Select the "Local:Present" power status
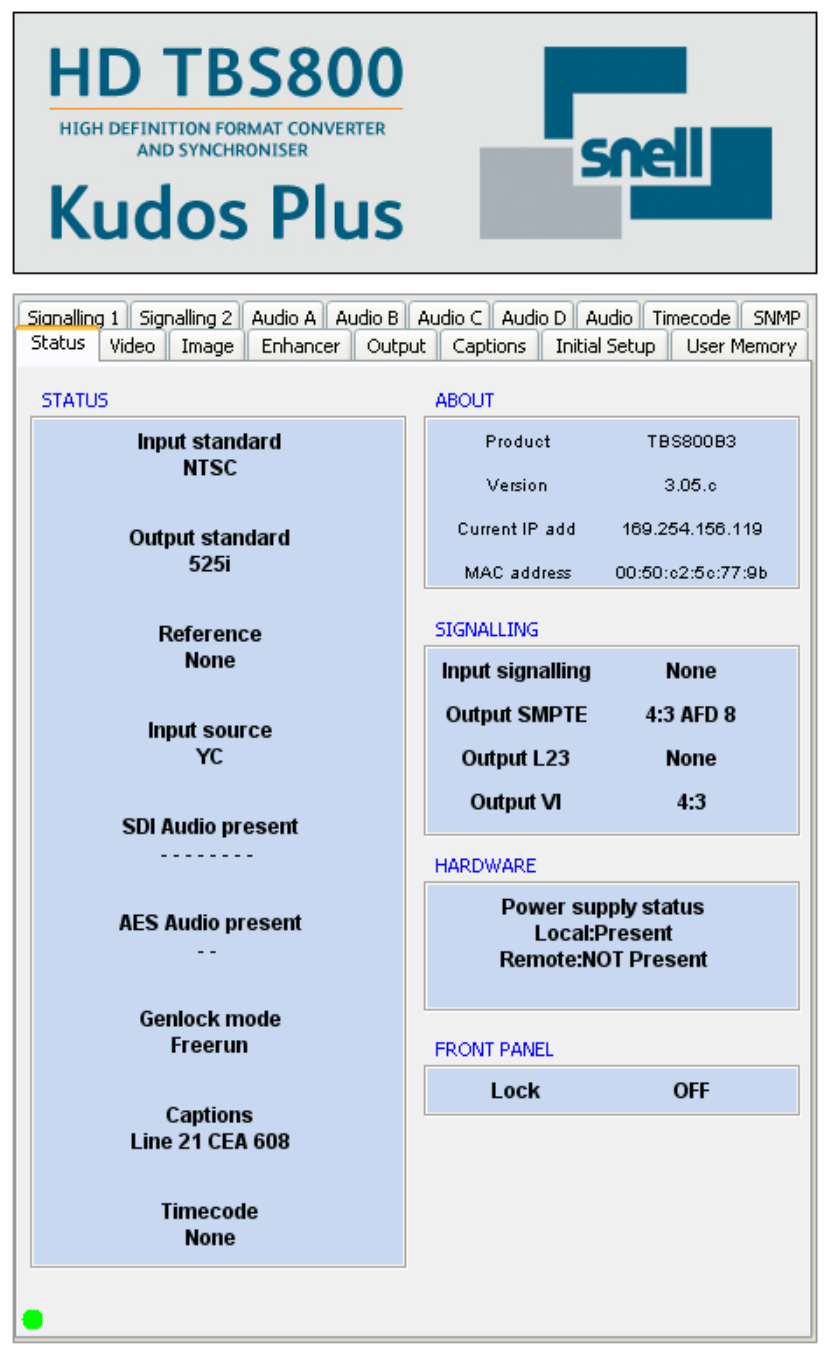829x1347 pixels. [603, 934]
